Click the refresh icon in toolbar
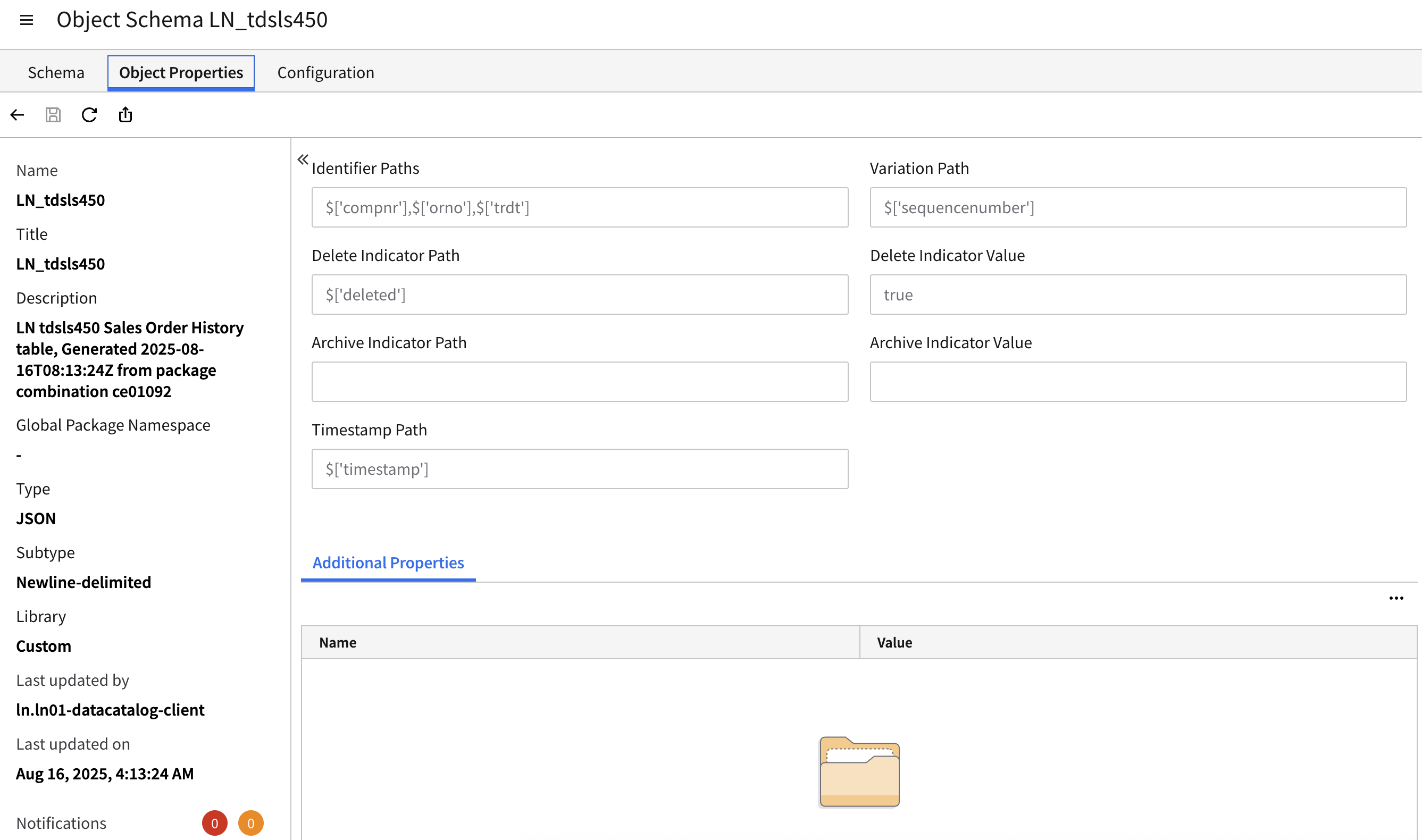The height and width of the screenshot is (840, 1422). click(89, 115)
